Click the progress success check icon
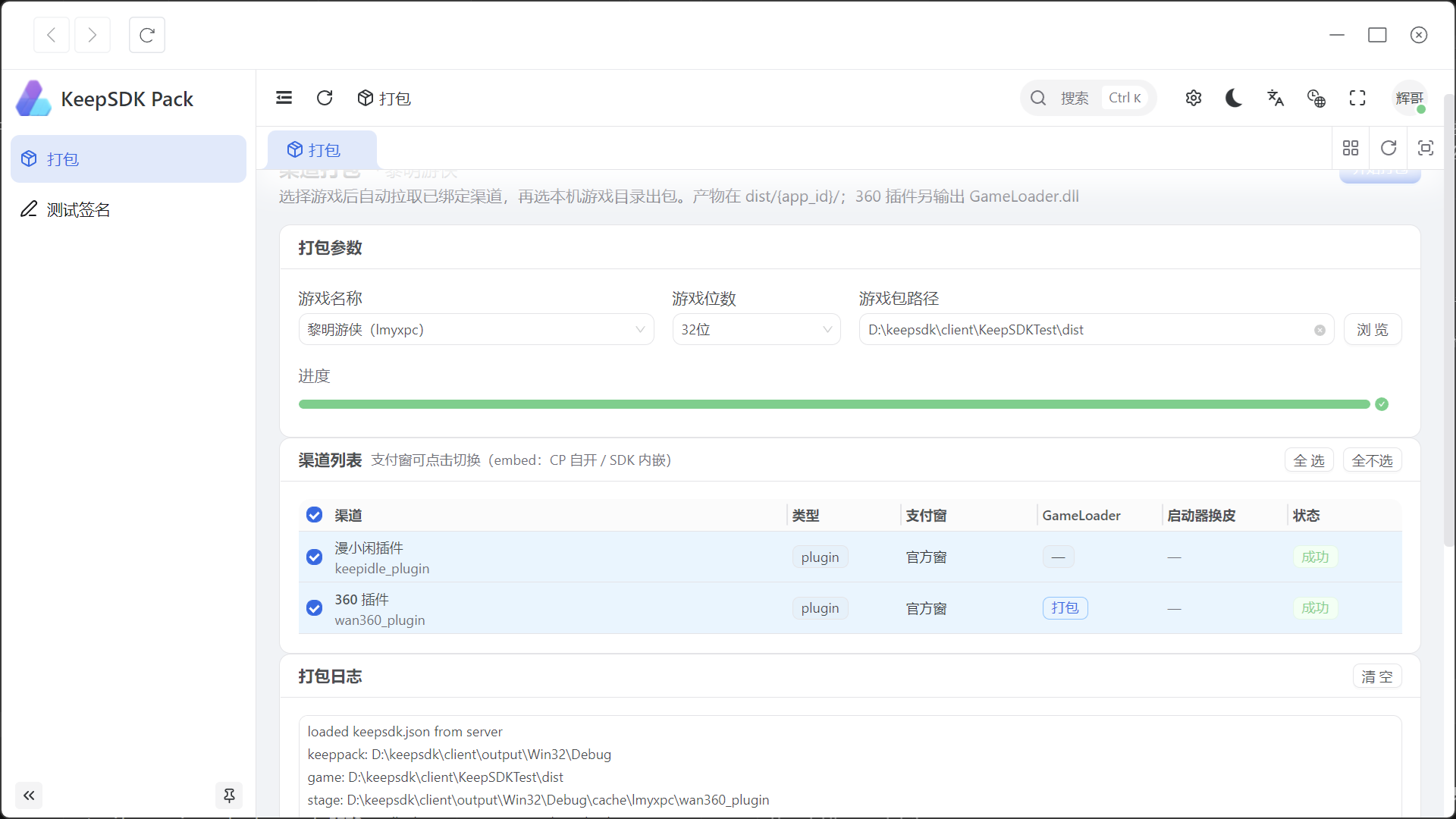 tap(1382, 404)
